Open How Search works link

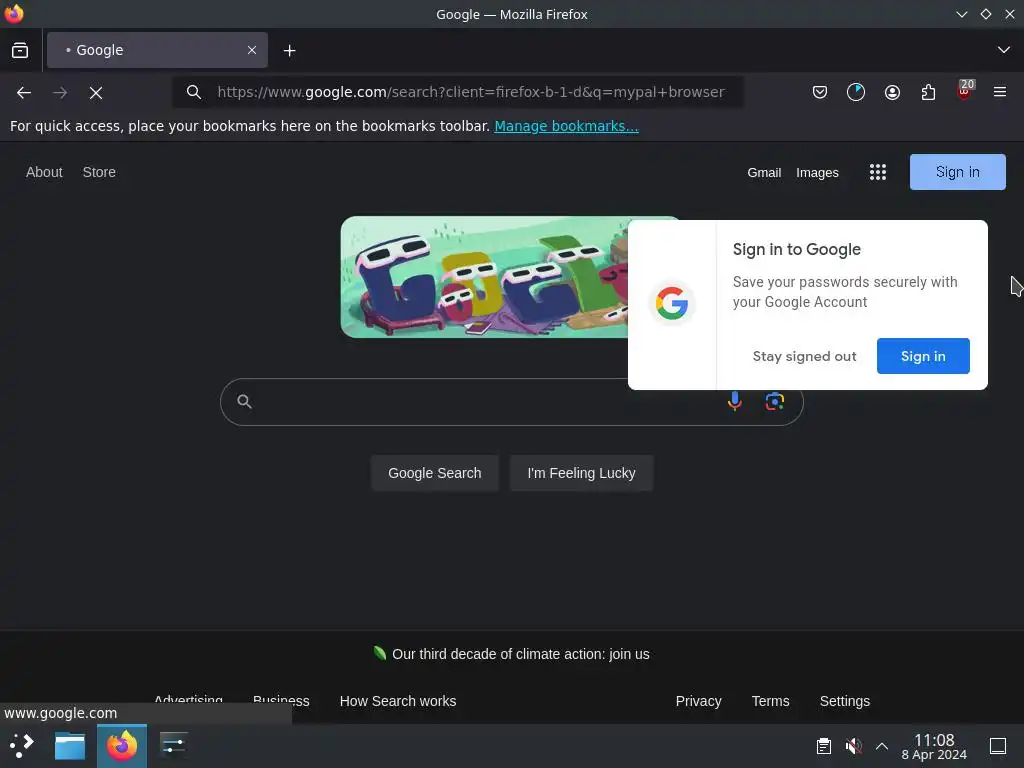(x=398, y=701)
